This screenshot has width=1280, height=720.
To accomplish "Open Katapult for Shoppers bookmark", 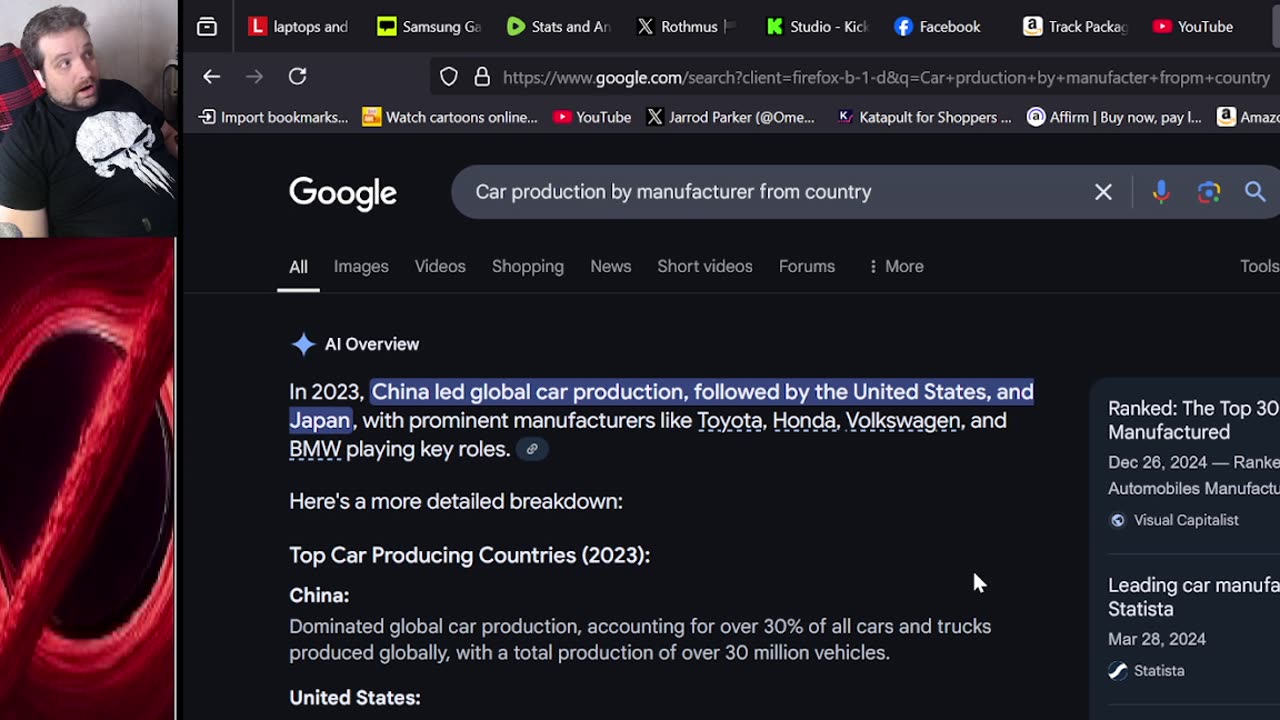I will coord(924,117).
